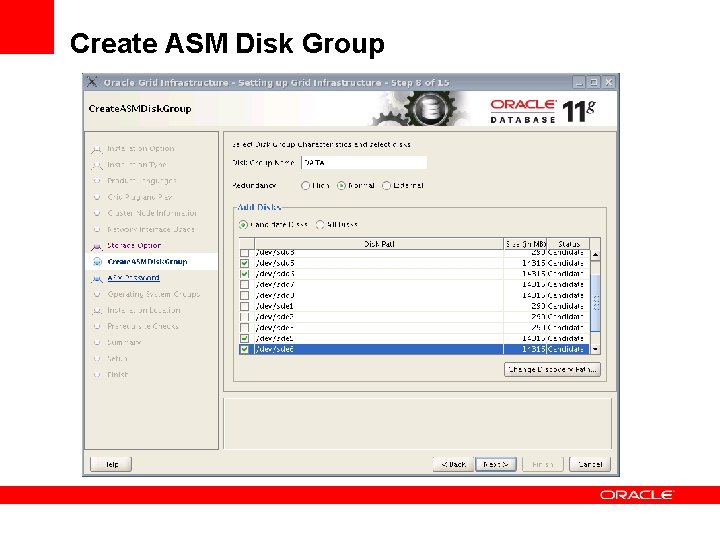Click the Change Discovery Path button

(552, 369)
